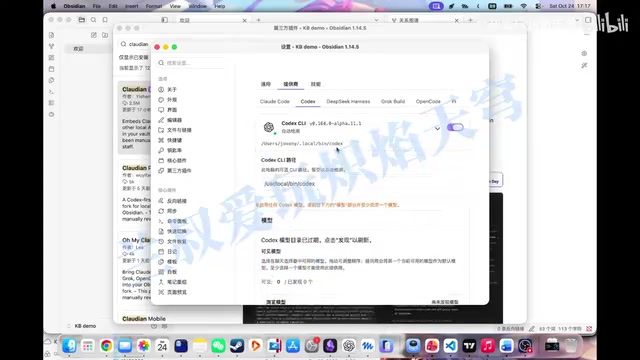Open 编辑器 in settings sidebar
640x360 pixels.
[174, 120]
